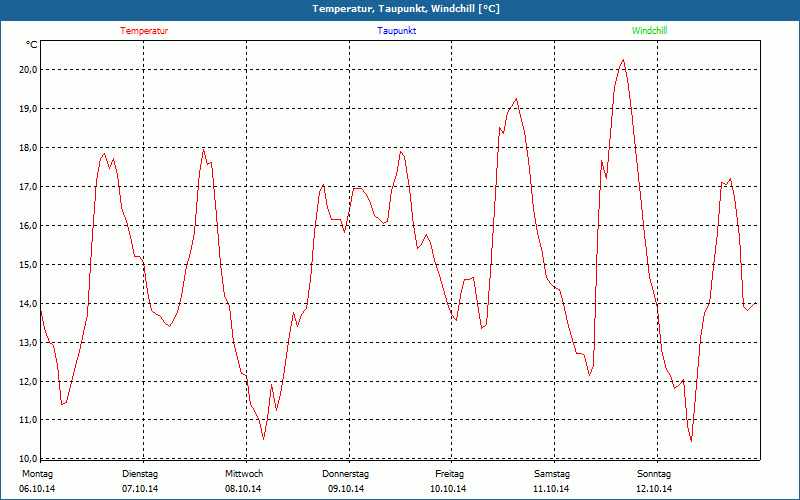Click the 19,0 y-axis value

point(28,109)
